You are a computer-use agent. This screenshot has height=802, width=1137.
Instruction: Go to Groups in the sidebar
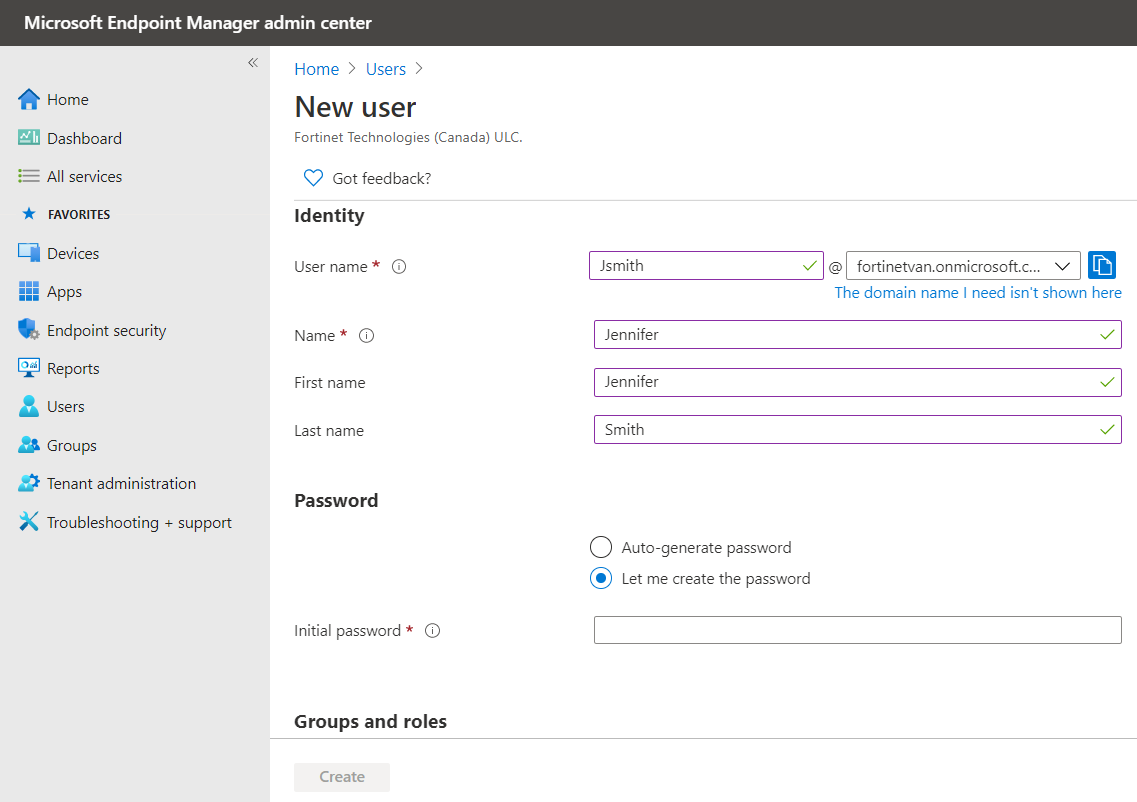[71, 446]
